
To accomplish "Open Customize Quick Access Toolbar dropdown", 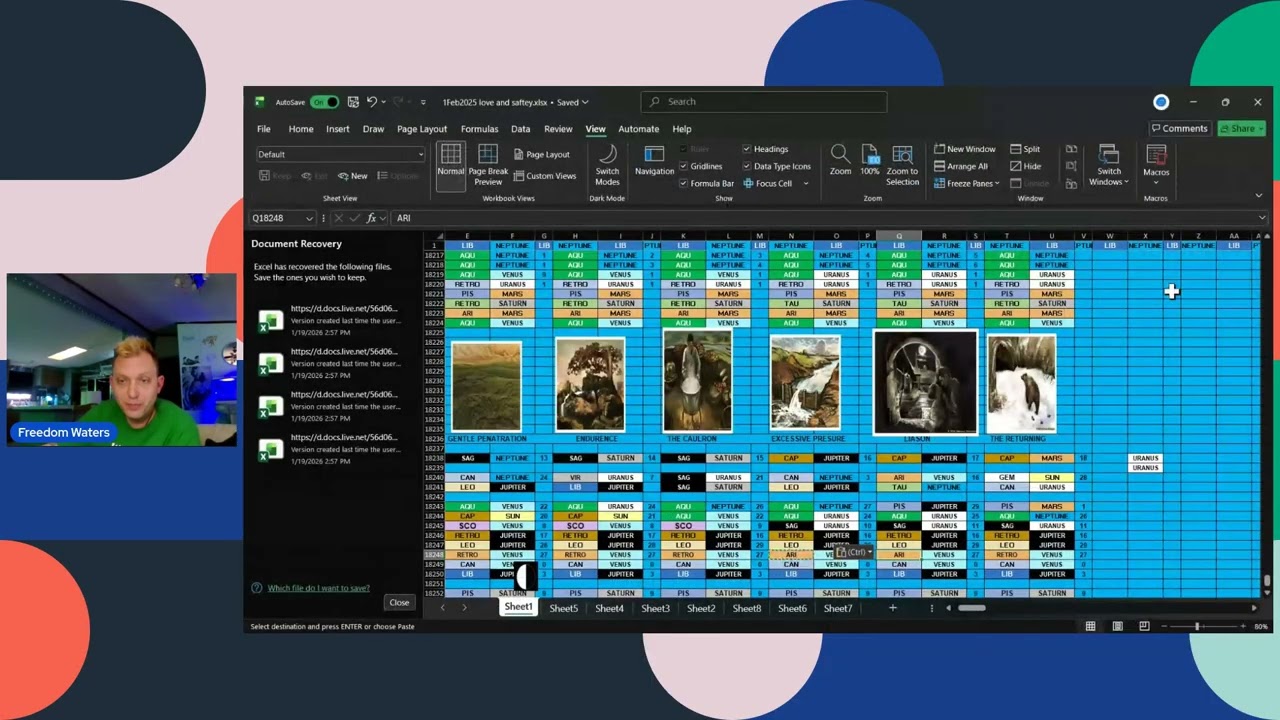I will point(422,102).
